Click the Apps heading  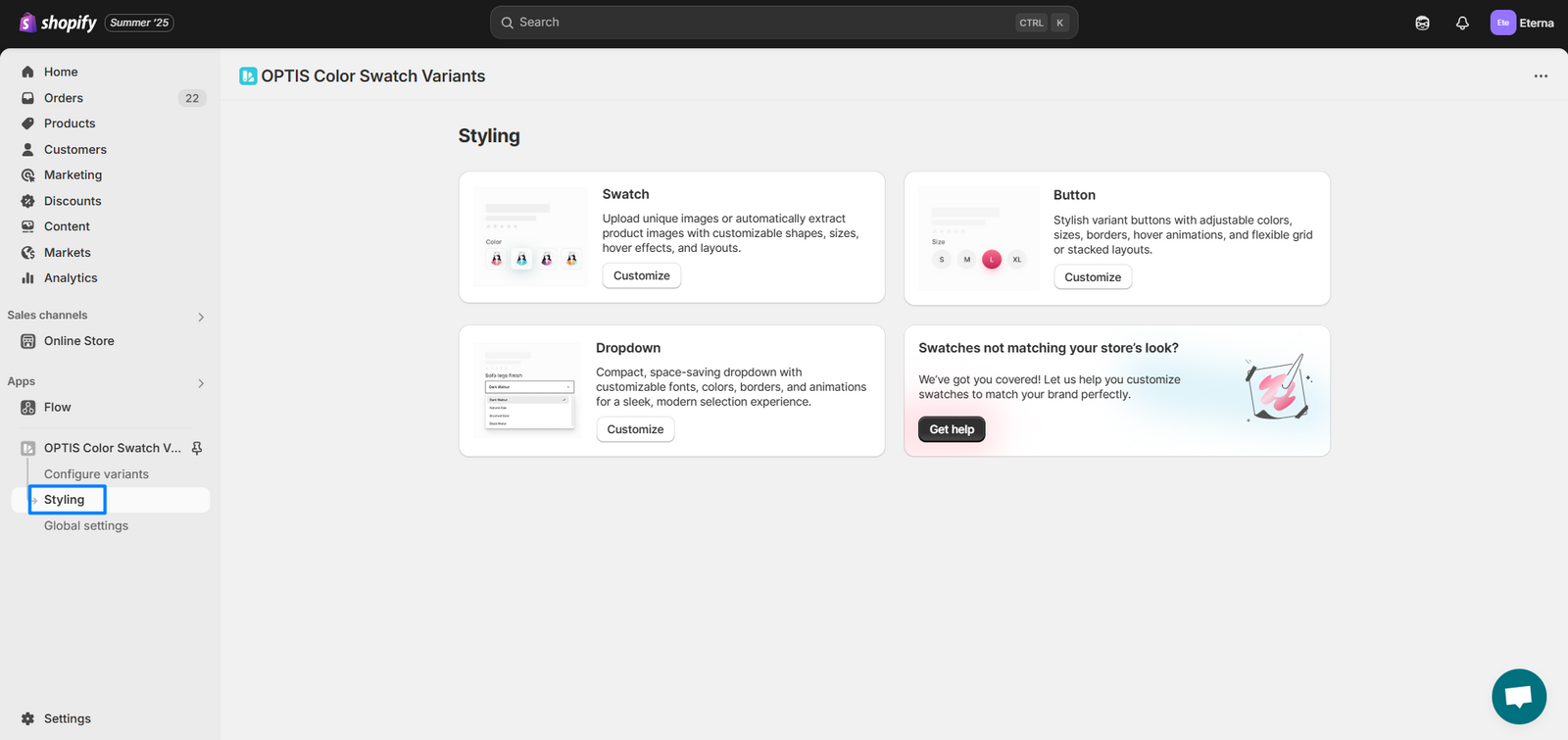click(x=21, y=381)
